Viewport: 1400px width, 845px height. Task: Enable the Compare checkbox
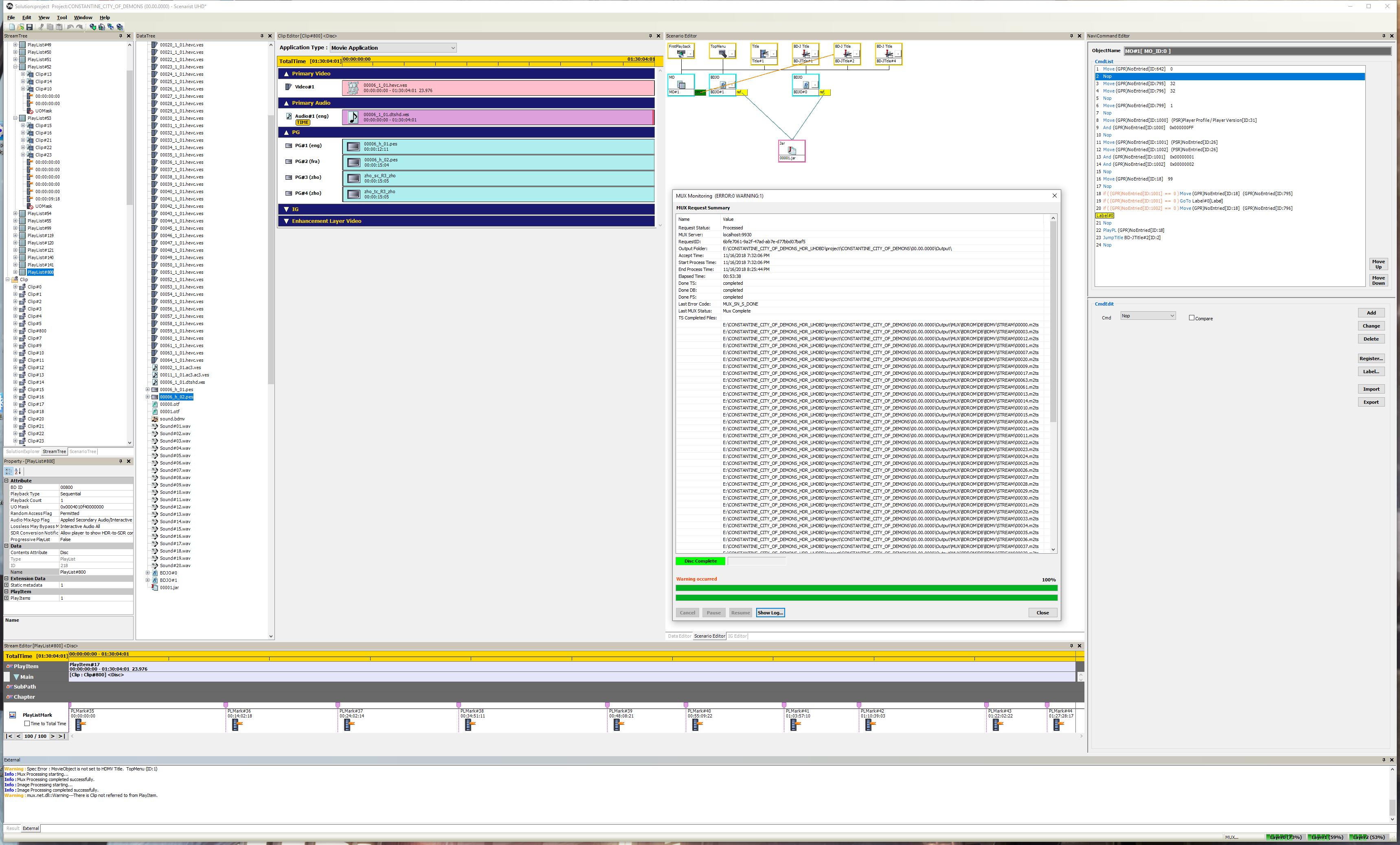[1192, 318]
